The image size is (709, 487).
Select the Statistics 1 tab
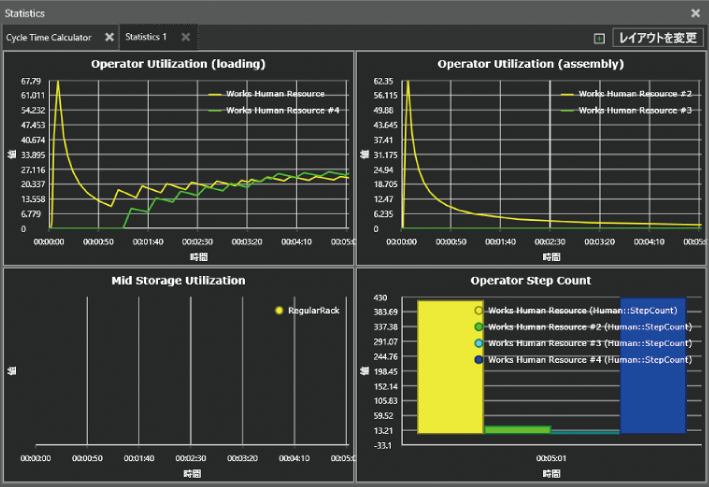pos(146,37)
